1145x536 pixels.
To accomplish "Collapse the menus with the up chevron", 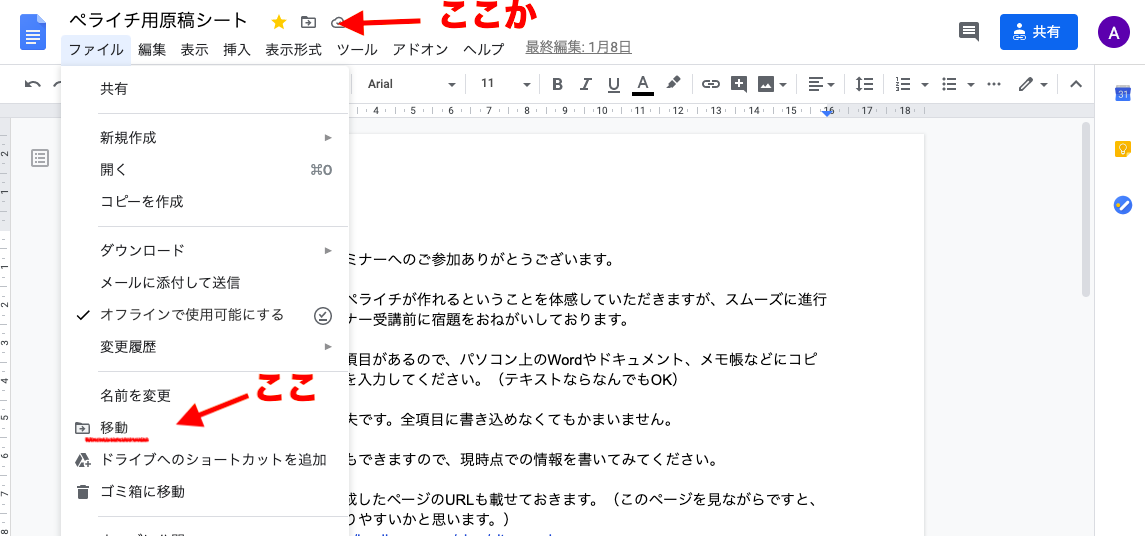I will point(1075,84).
